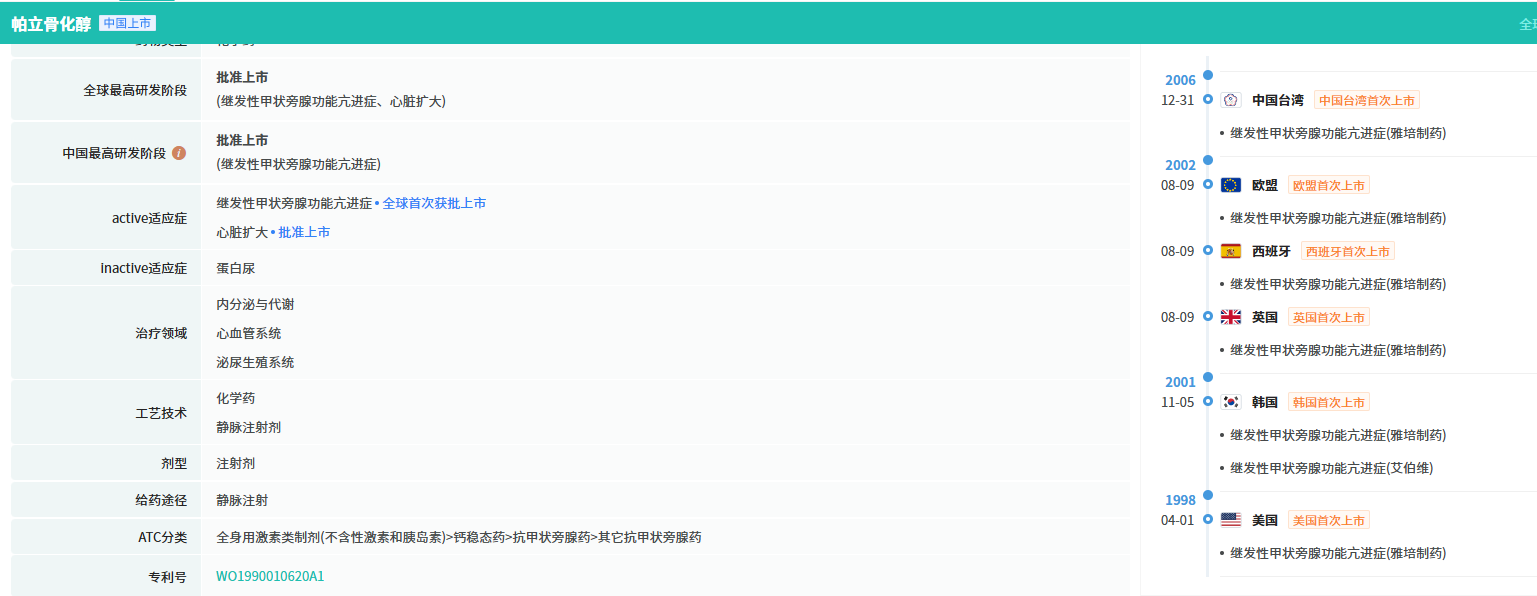This screenshot has width=1537, height=596.
Task: Click the 11-05 timeline node dot
Action: pyautogui.click(x=1208, y=401)
